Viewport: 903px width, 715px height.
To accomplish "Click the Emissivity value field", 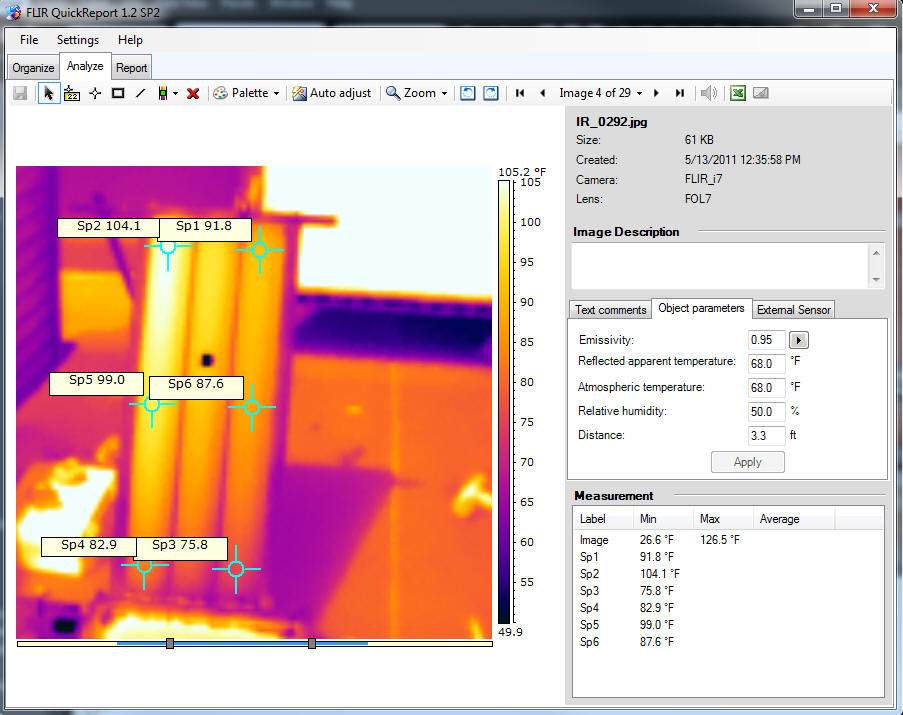I will pos(767,340).
